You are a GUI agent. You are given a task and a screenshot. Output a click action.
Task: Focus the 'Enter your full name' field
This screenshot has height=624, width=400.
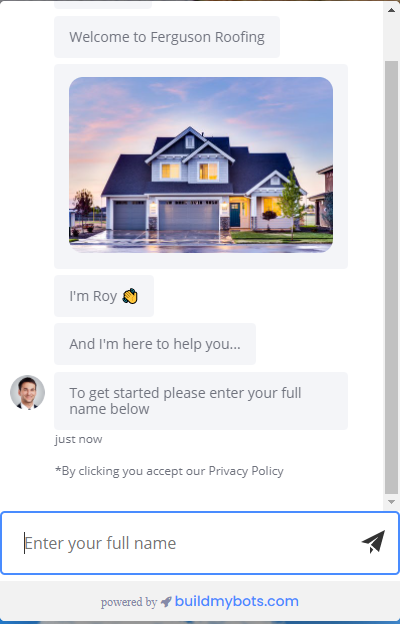[200, 543]
